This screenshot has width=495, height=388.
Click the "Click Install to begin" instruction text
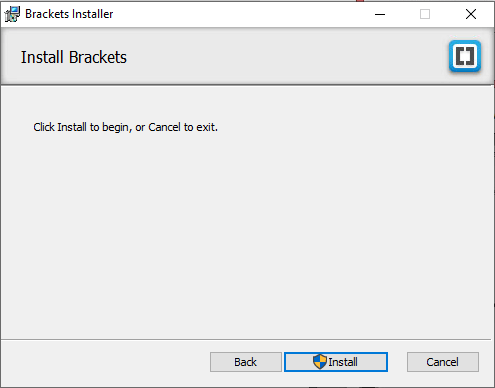[x=125, y=127]
